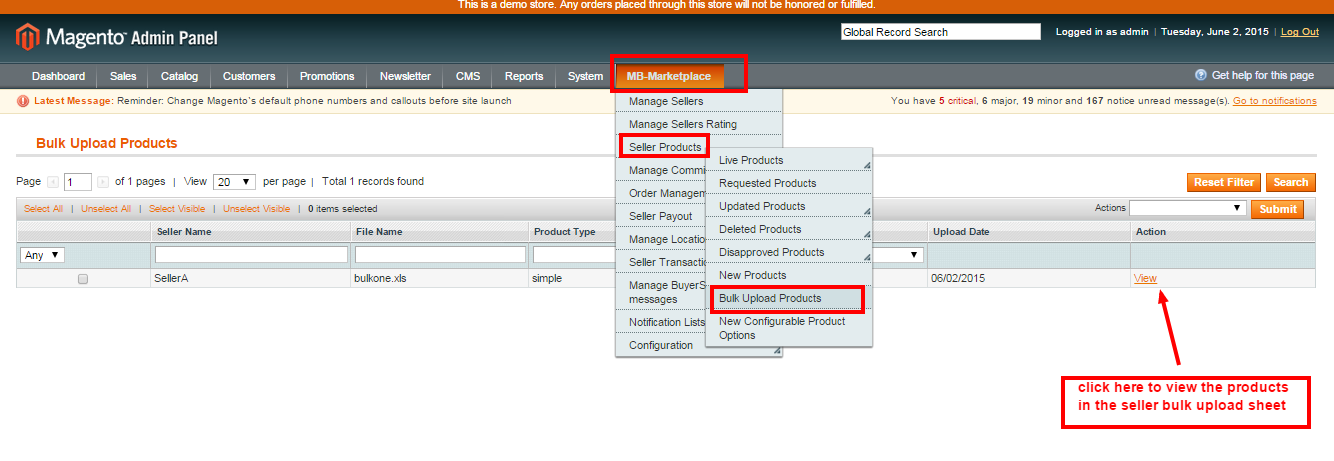This screenshot has width=1334, height=461.
Task: Click Go to notifications link
Action: click(1275, 101)
